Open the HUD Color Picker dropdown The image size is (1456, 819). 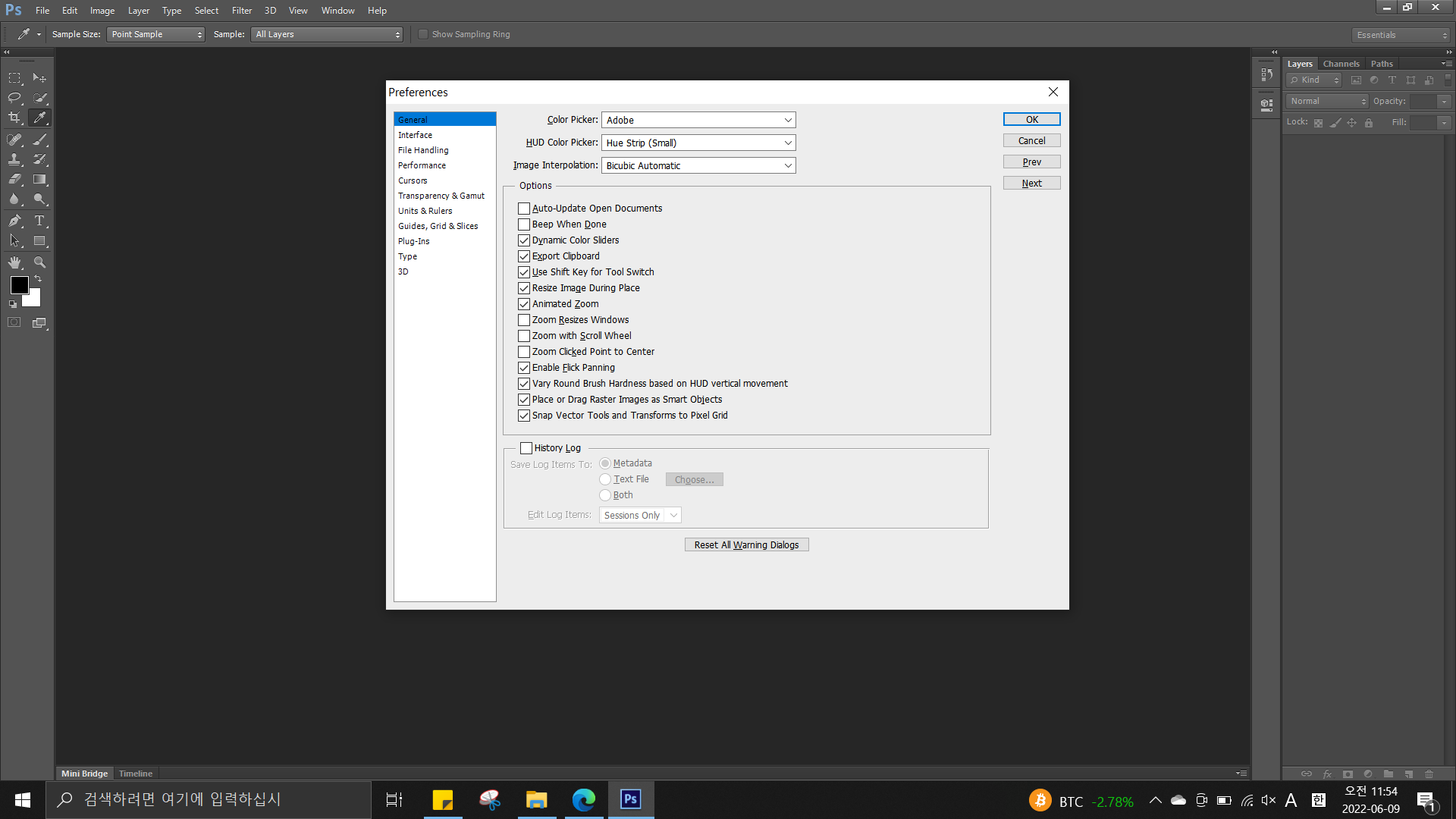pos(698,143)
